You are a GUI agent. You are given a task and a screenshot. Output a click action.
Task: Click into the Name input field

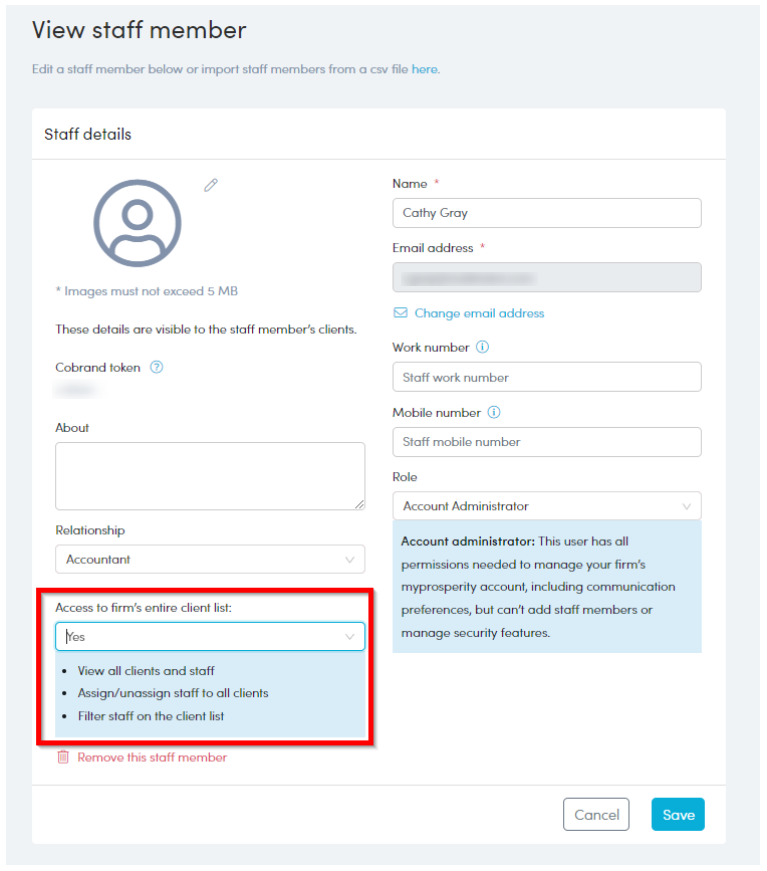(x=547, y=213)
